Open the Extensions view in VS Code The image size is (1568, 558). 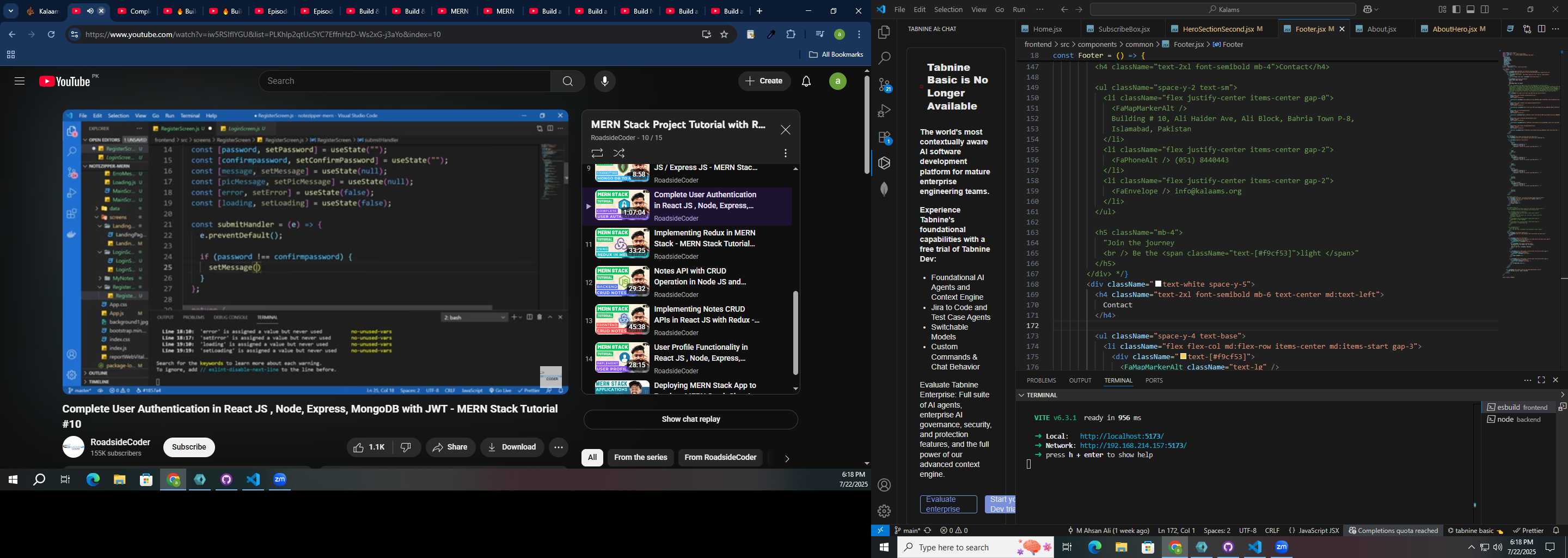click(884, 138)
